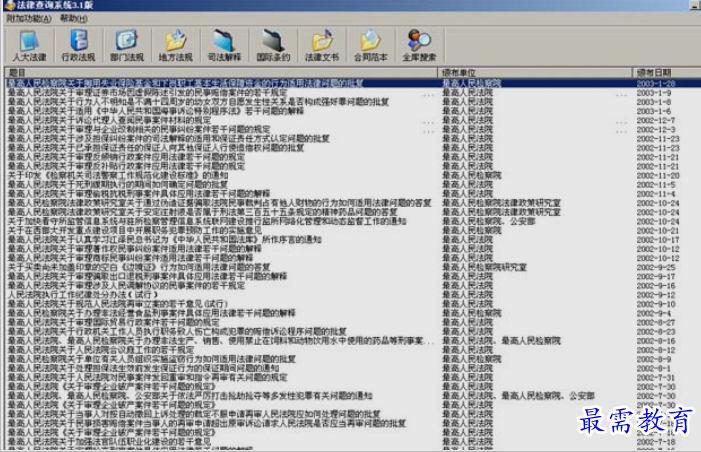Select row about 通过伪造证据骗取法院民事裁判 答复
701x452 pixels.
tap(352, 203)
